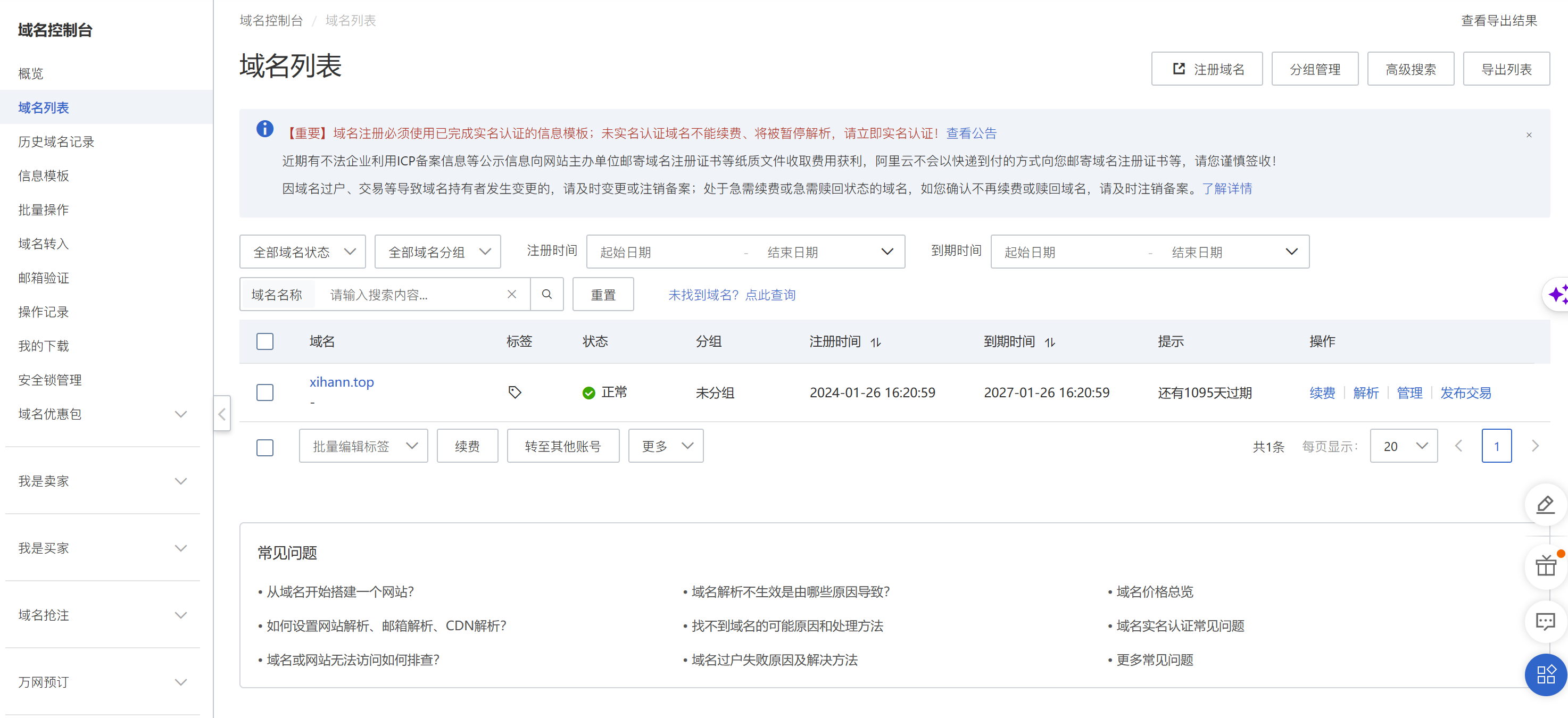
Task: Toggle the bottom bulk-select checkbox
Action: tap(265, 448)
